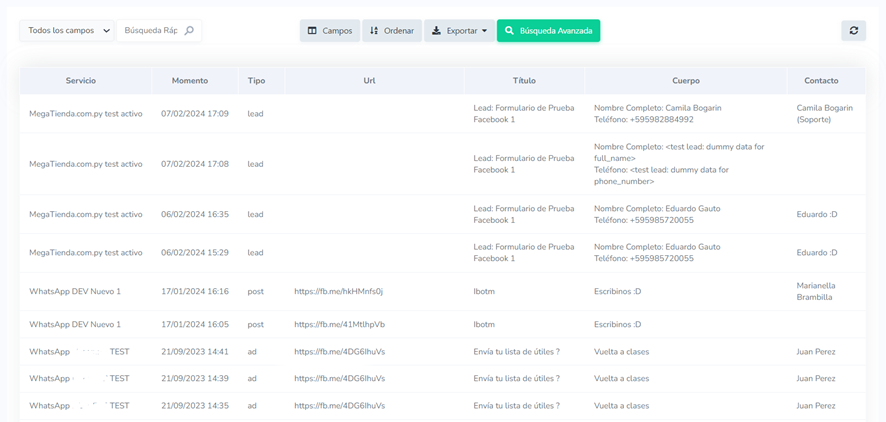Click the magnifier icon in quick search

(190, 31)
